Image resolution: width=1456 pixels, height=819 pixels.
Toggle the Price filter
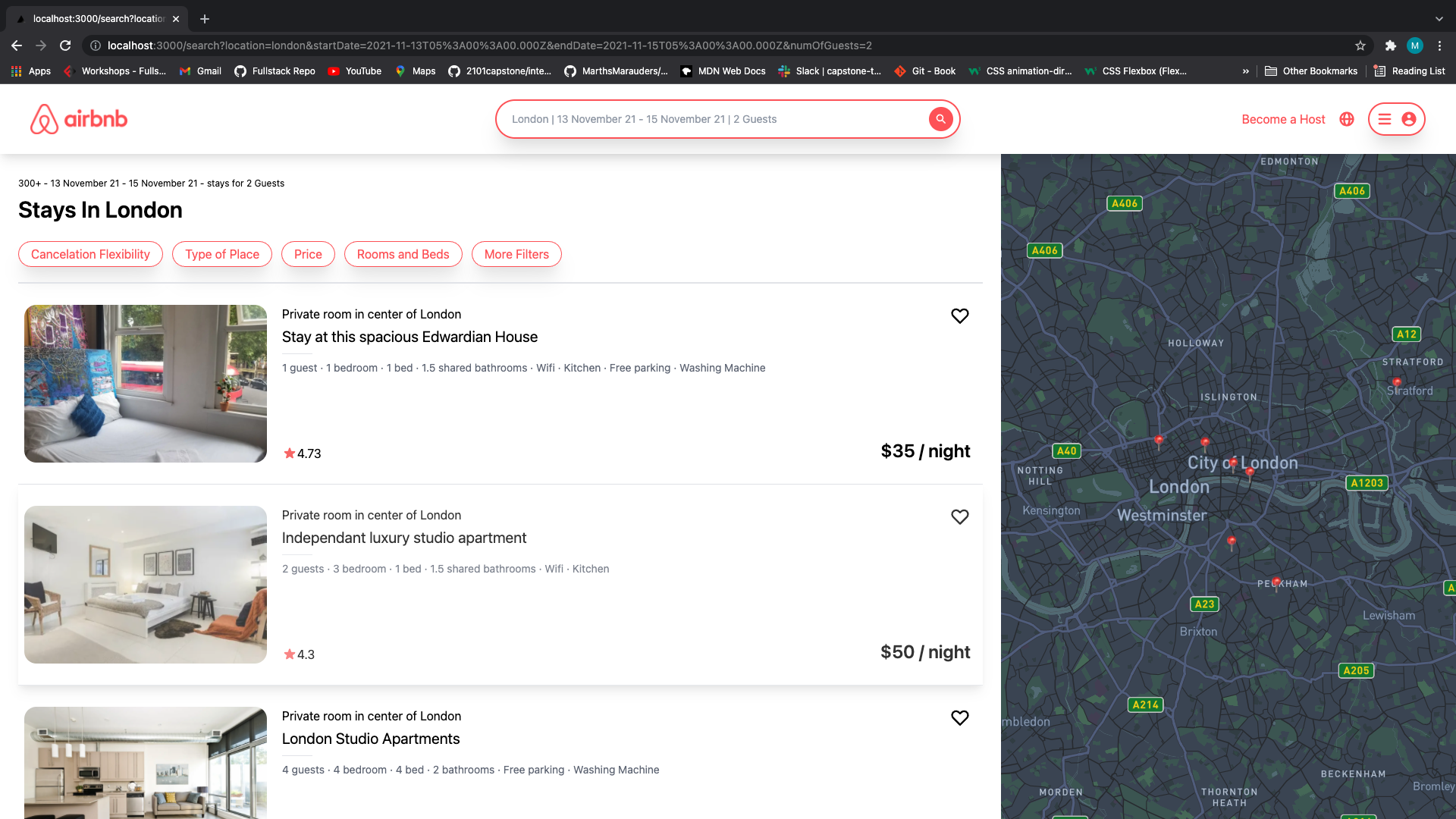pos(308,254)
